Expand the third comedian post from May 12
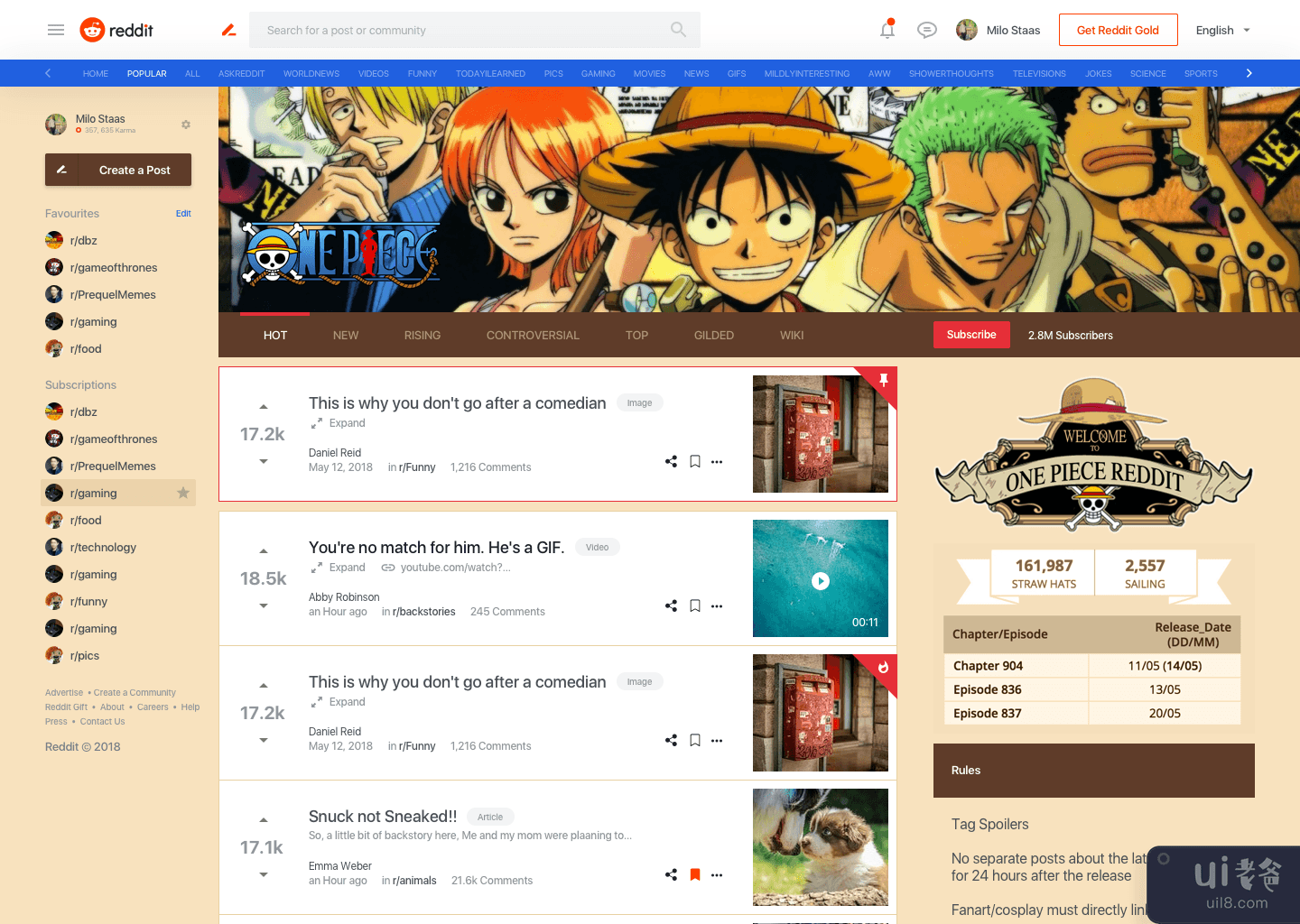This screenshot has height=924, width=1300. click(339, 702)
